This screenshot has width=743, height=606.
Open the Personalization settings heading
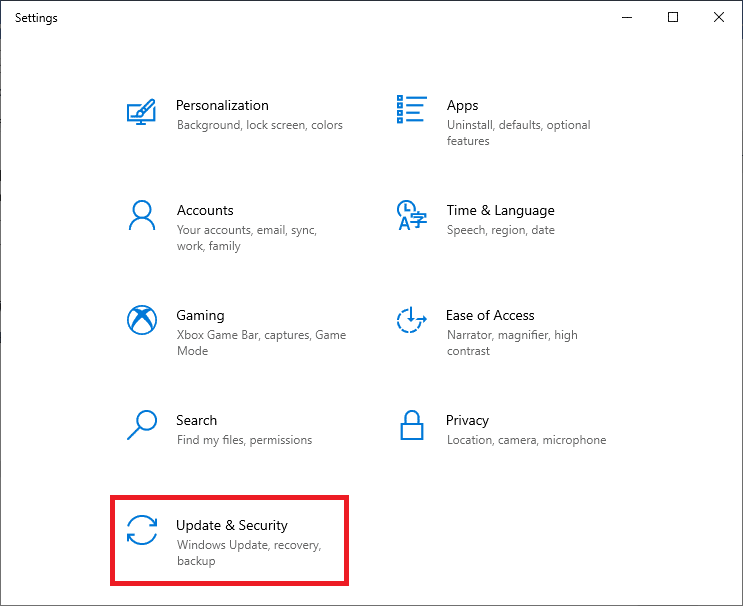pyautogui.click(x=222, y=105)
